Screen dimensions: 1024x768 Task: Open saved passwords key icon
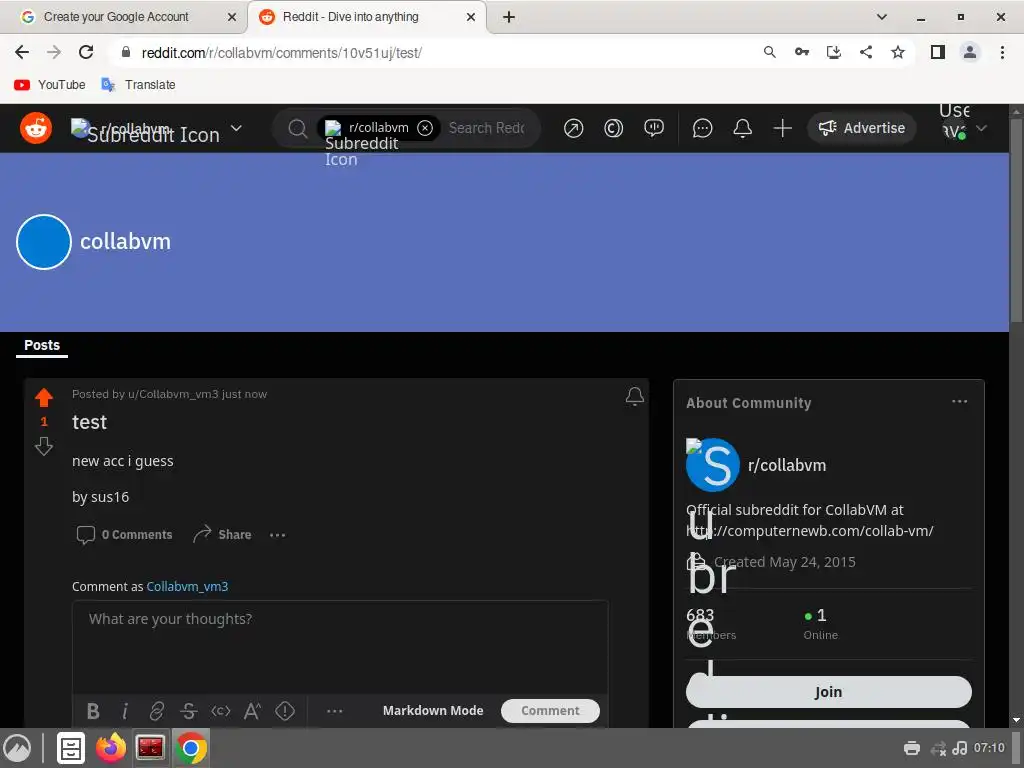[x=801, y=52]
